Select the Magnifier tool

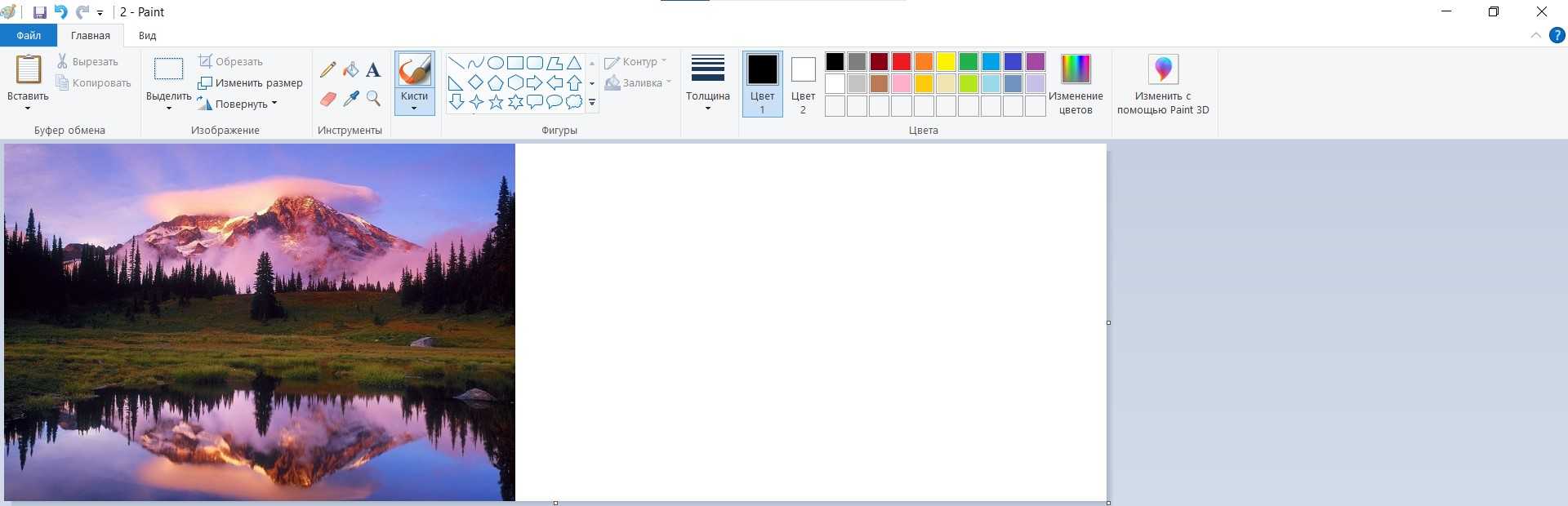[373, 99]
